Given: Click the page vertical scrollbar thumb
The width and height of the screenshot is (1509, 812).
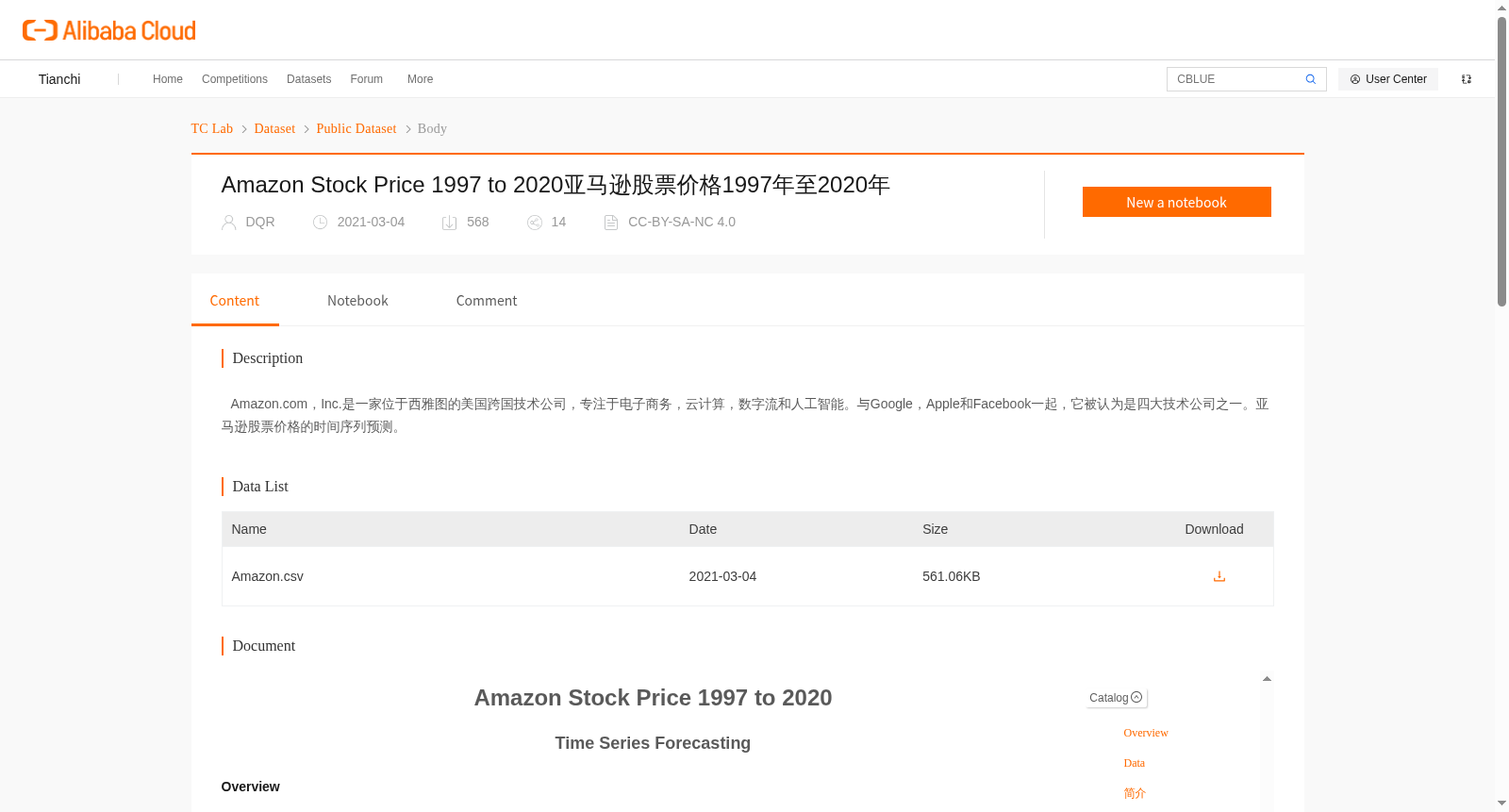Looking at the screenshot, I should (x=1501, y=161).
